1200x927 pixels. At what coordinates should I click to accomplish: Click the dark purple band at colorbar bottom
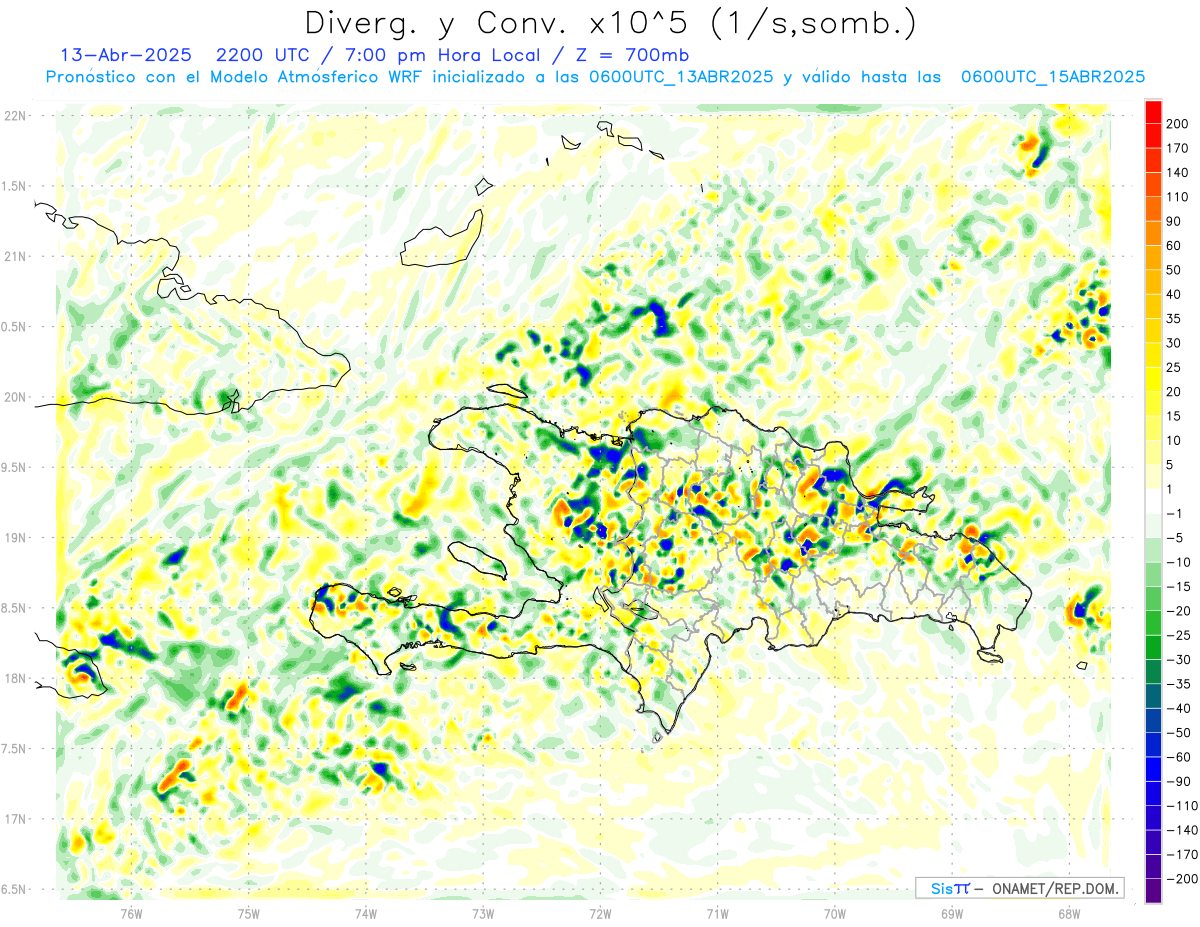(1153, 891)
